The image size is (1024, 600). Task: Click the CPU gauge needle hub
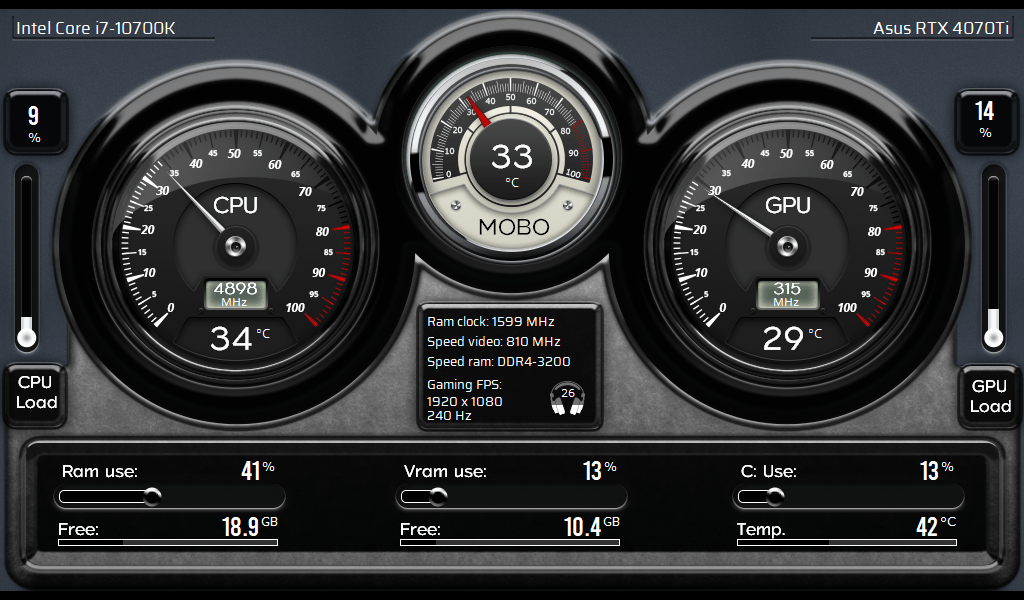pyautogui.click(x=235, y=245)
